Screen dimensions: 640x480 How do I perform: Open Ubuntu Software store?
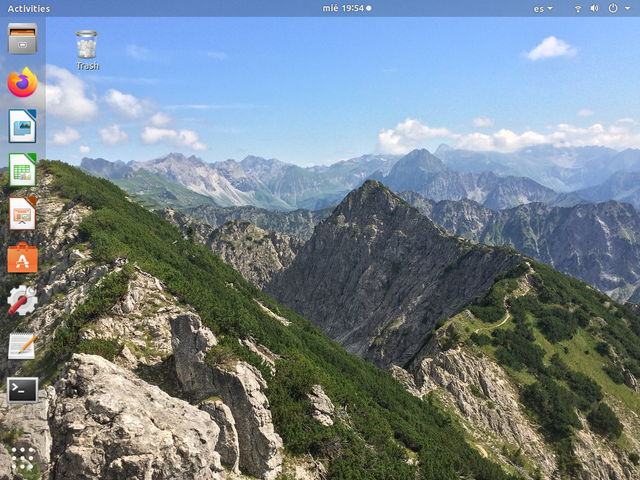click(22, 257)
